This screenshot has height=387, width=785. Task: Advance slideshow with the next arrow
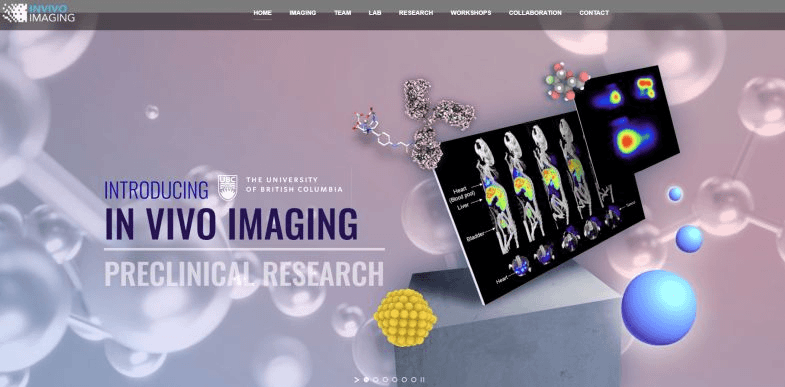tap(356, 379)
